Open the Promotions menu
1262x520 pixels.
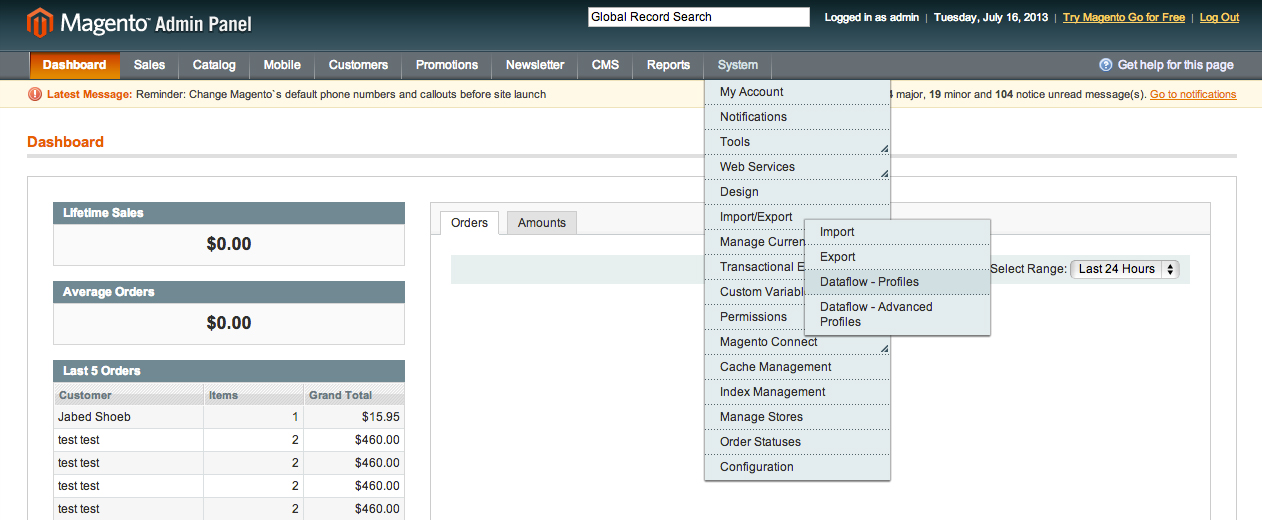pyautogui.click(x=447, y=65)
